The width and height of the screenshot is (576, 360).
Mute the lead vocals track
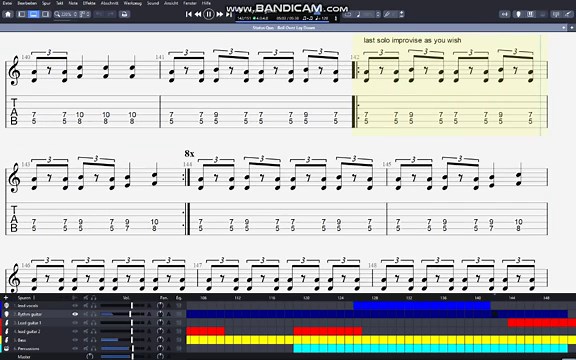[86, 306]
